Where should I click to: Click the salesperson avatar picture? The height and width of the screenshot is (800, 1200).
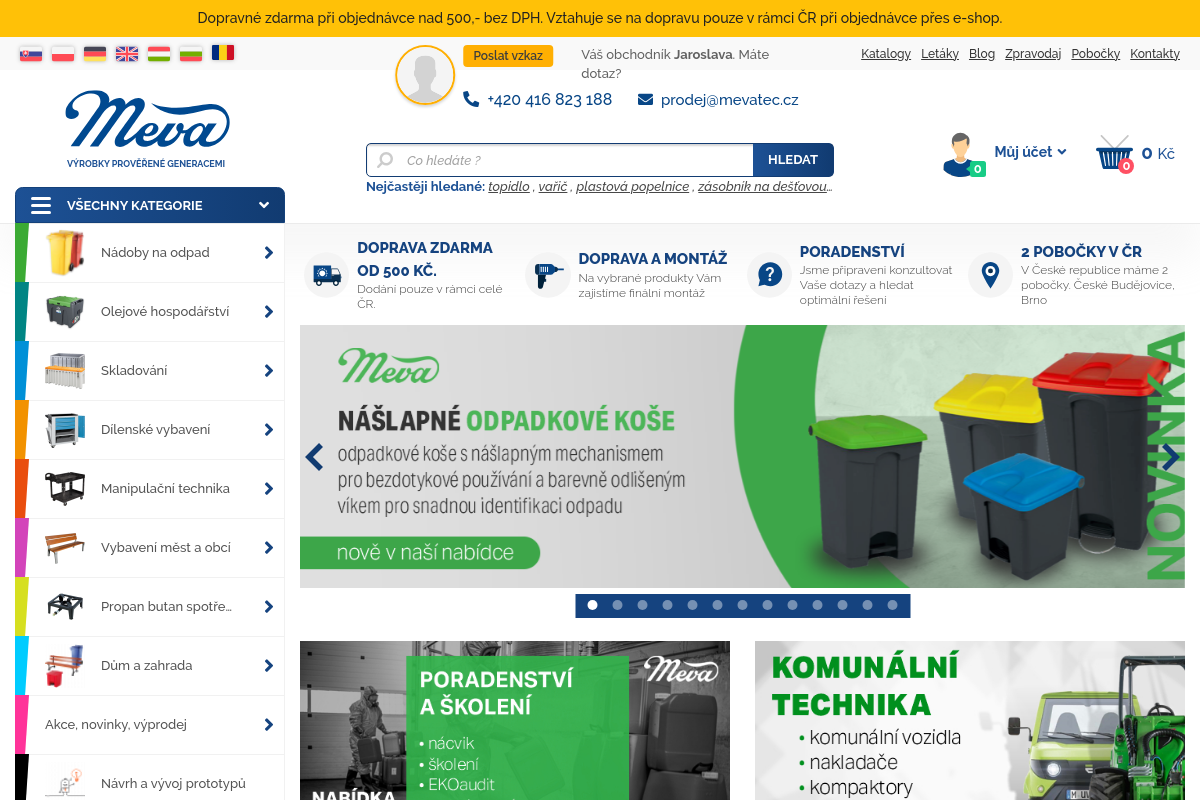425,75
